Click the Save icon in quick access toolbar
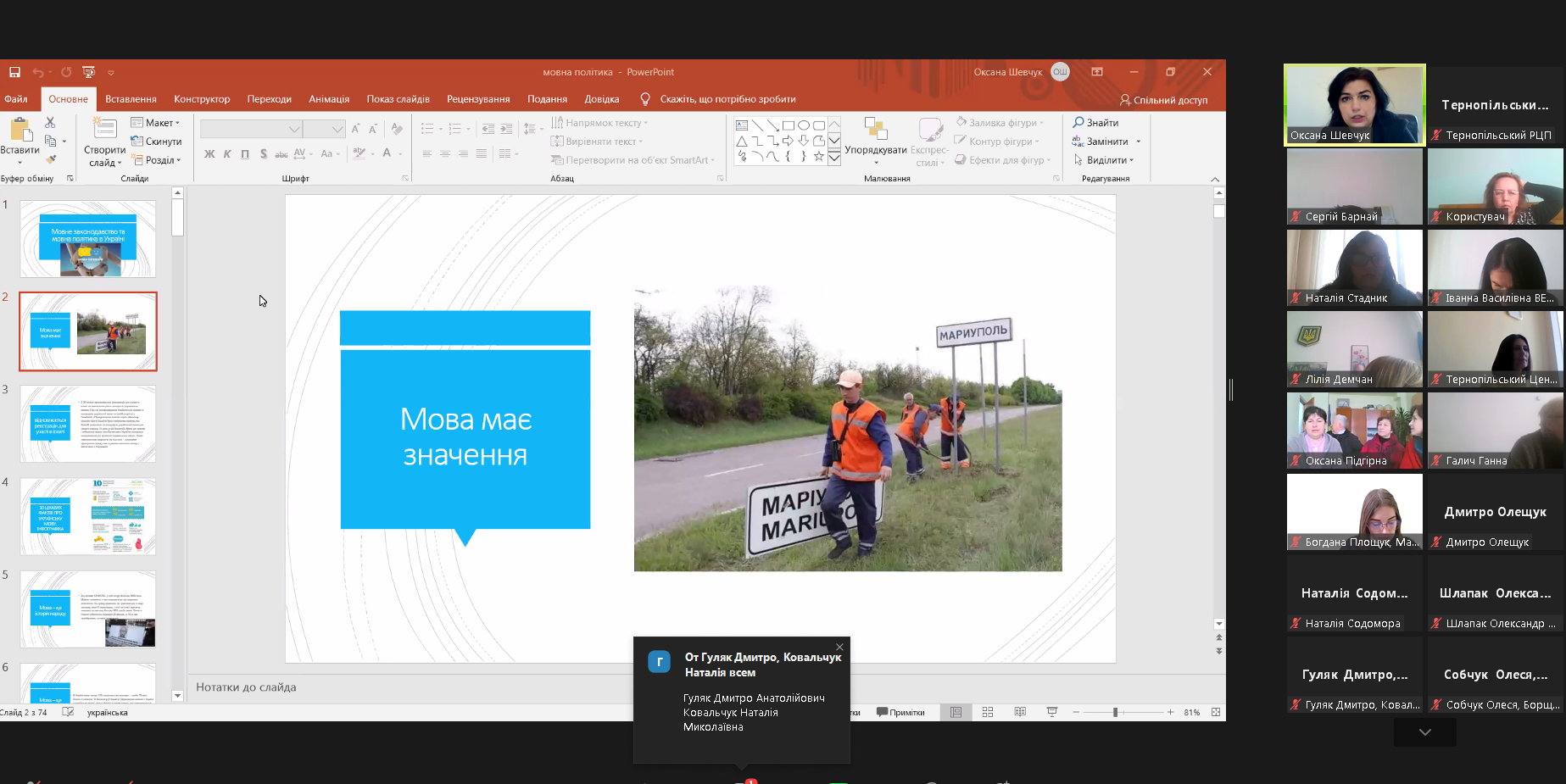Screen dimensions: 1566x784 tap(14, 72)
